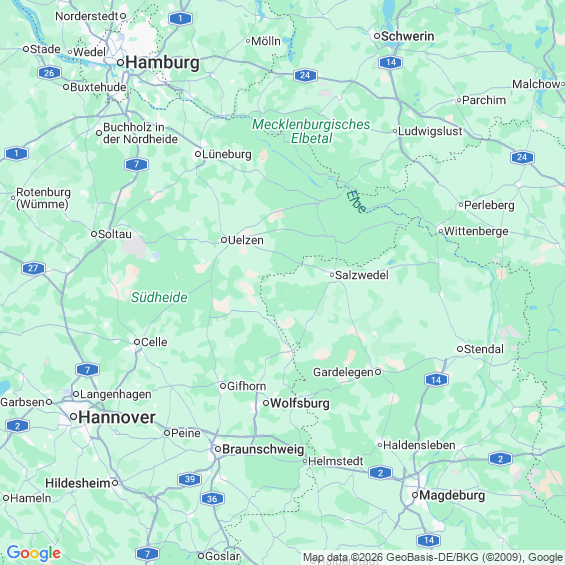Select the Hannover city label

coord(117,417)
